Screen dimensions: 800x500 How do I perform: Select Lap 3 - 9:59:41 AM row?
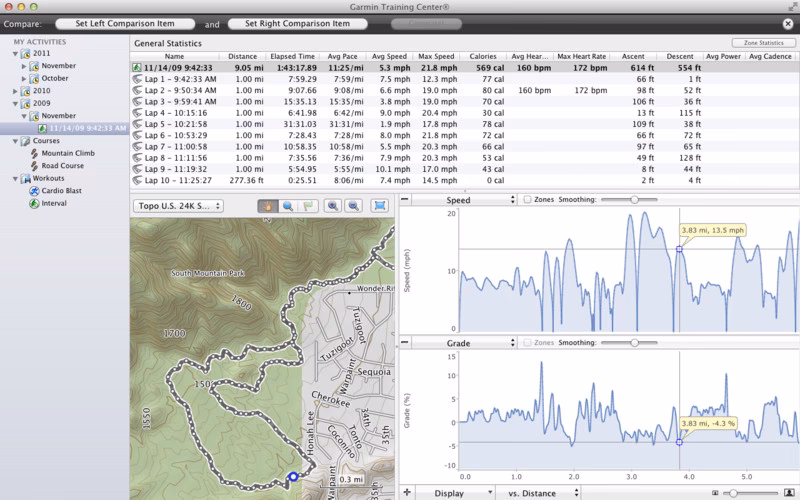tap(465, 102)
